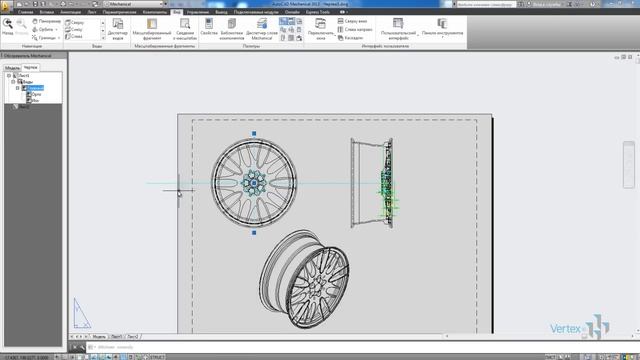The image size is (640, 360).
Task: Collapse the Лист1 tree node
Action: pos(9,76)
